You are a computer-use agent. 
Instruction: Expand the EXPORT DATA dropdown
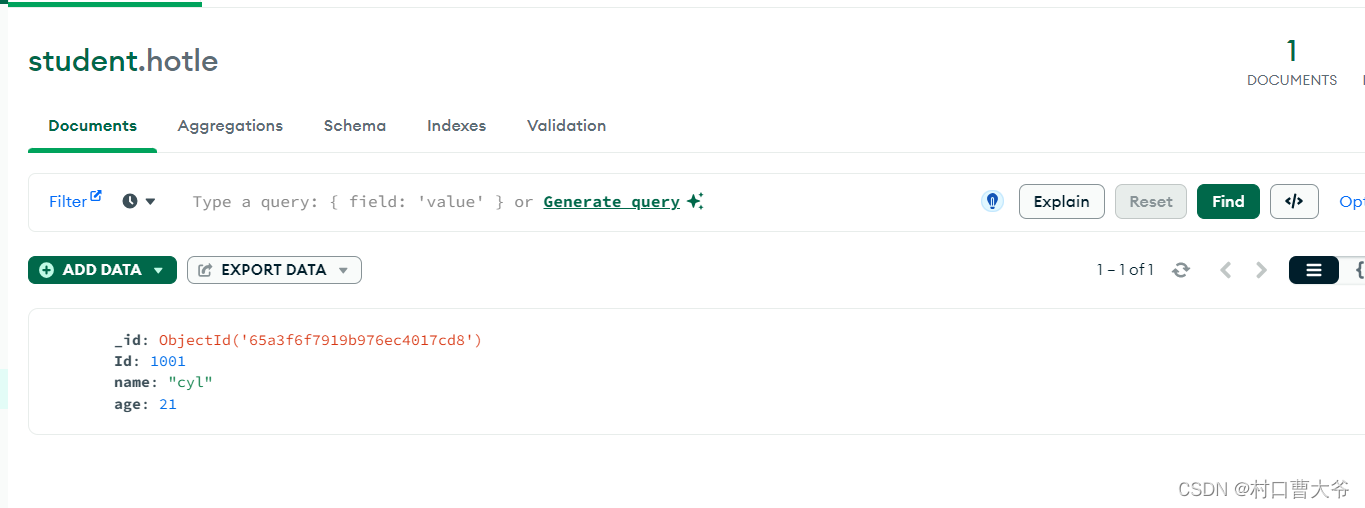pyautogui.click(x=343, y=270)
